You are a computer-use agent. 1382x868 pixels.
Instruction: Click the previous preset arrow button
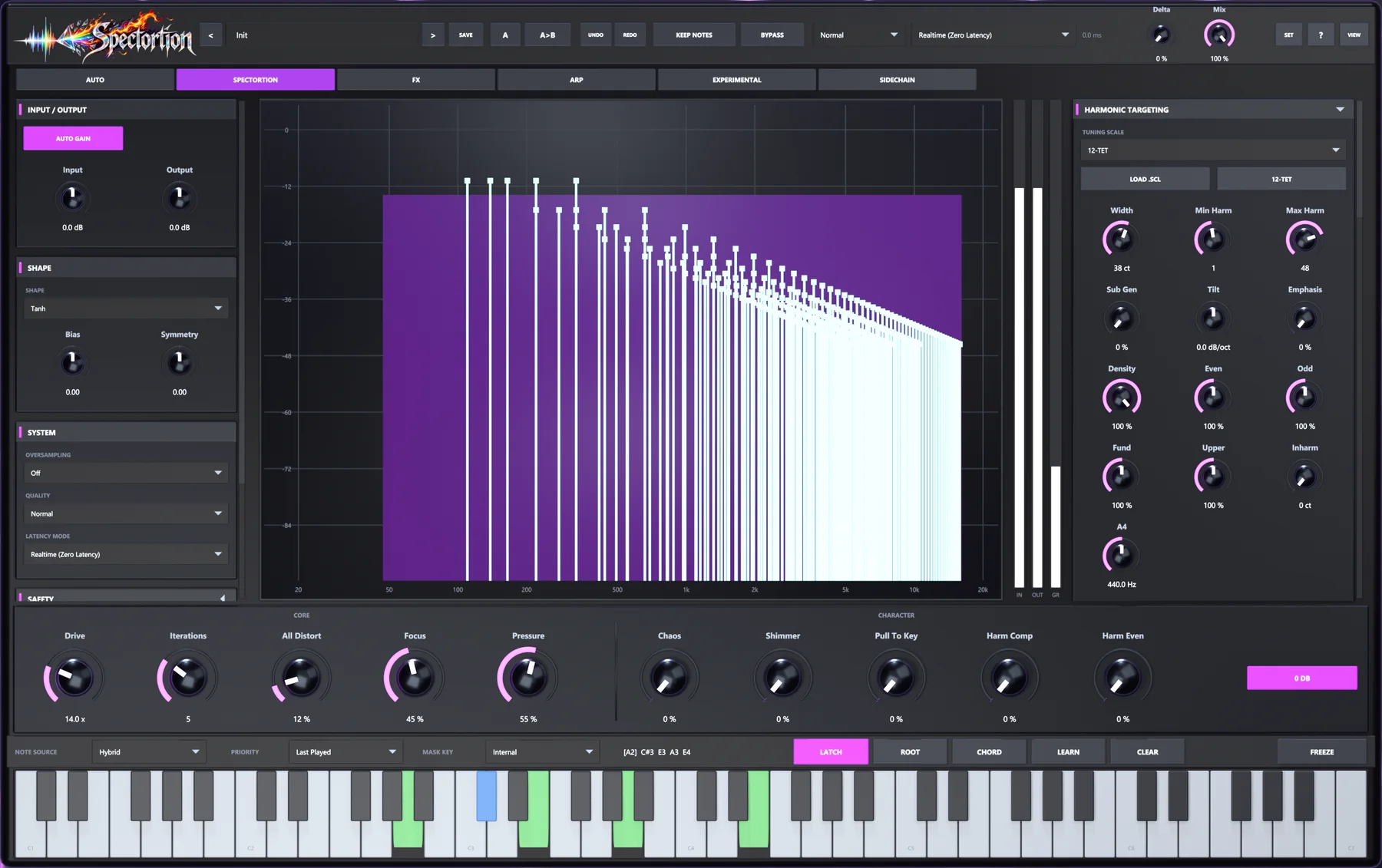pos(211,35)
